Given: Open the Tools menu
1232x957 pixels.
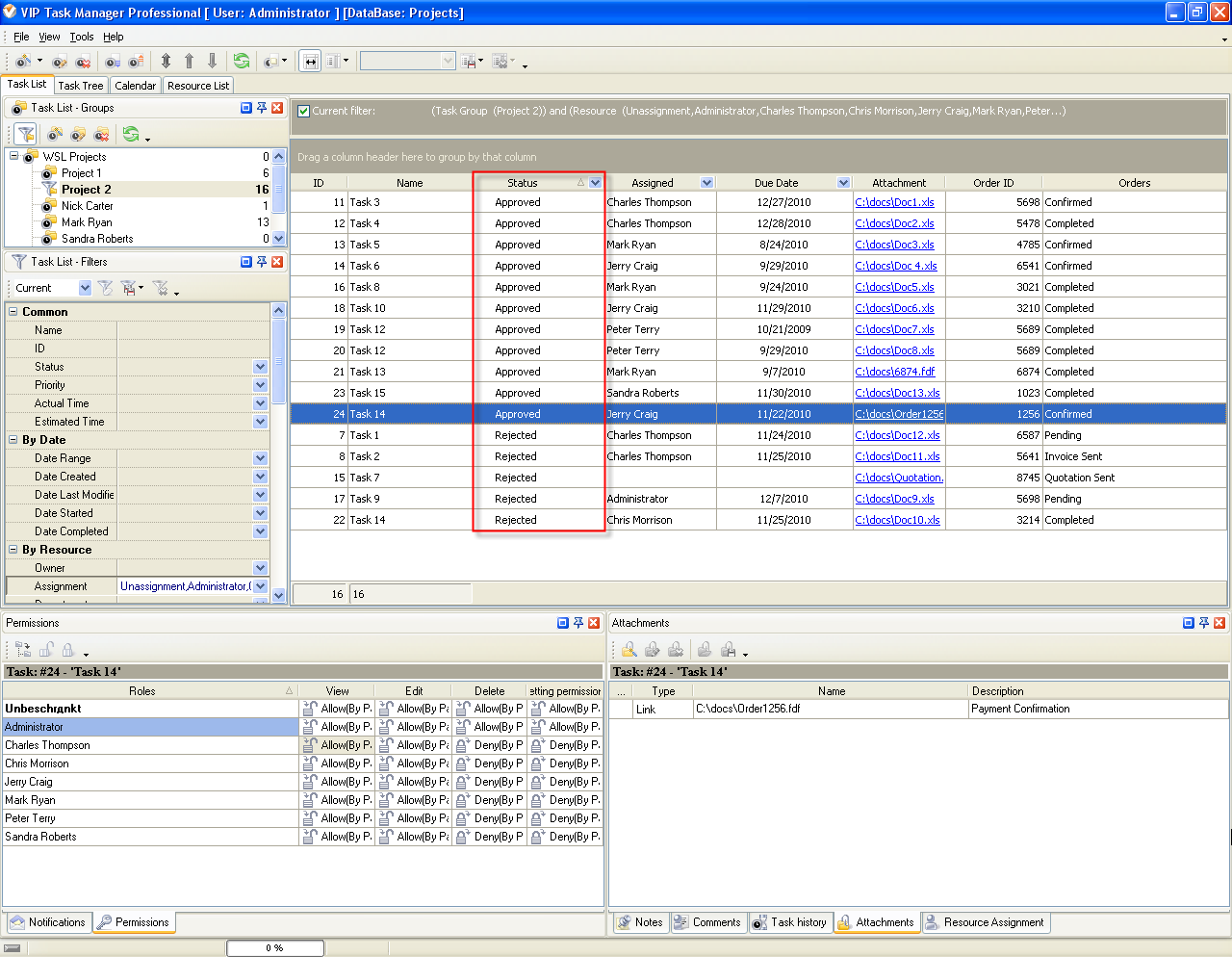Looking at the screenshot, I should pos(82,37).
